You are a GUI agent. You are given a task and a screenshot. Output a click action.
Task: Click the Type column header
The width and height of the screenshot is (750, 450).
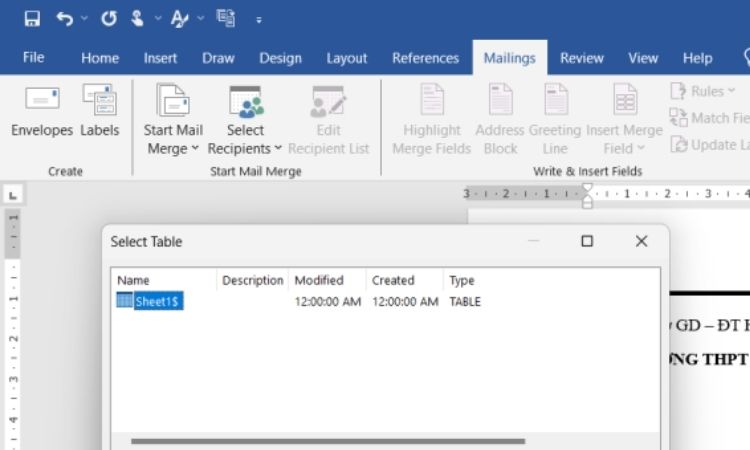pyautogui.click(x=462, y=280)
